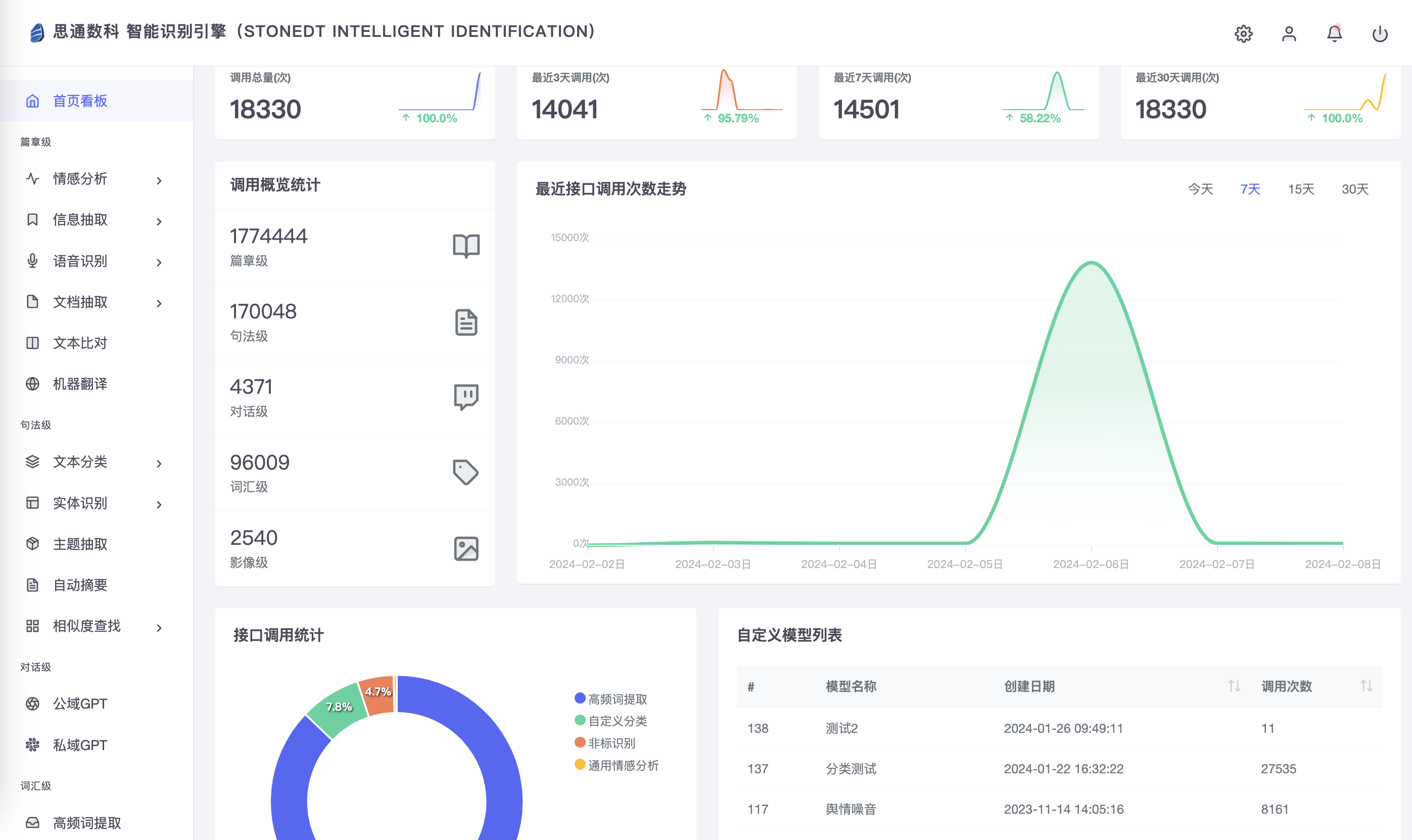
Task: Expand the 信息抽取 menu chevron
Action: pos(159,221)
